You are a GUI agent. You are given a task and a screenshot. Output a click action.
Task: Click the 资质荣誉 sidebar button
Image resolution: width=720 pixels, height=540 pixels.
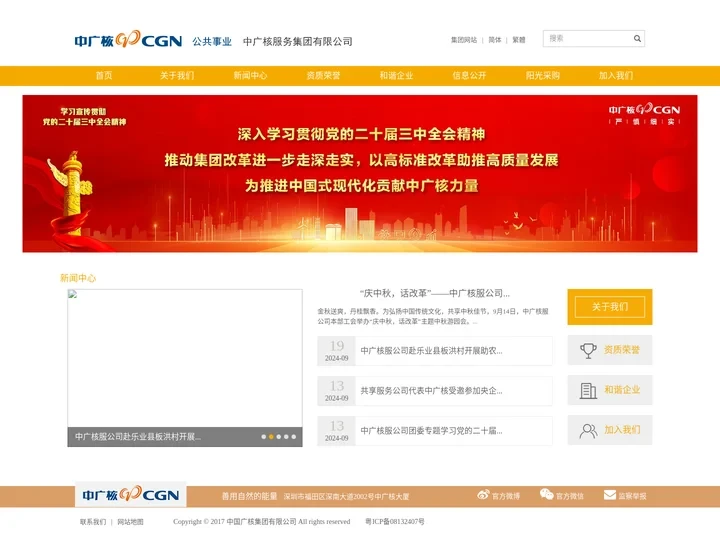[610, 350]
